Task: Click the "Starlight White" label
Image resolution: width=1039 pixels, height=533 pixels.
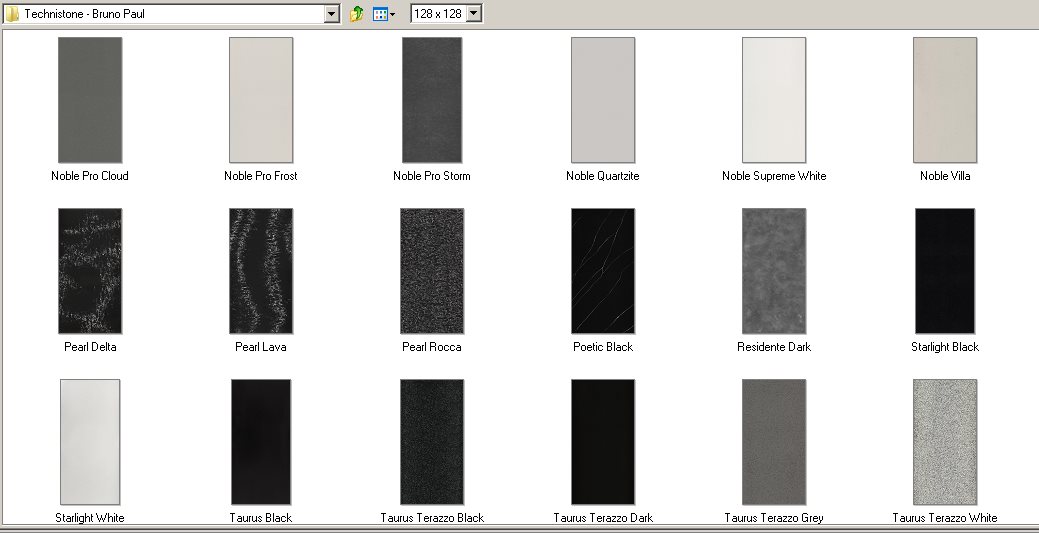Action: tap(90, 518)
